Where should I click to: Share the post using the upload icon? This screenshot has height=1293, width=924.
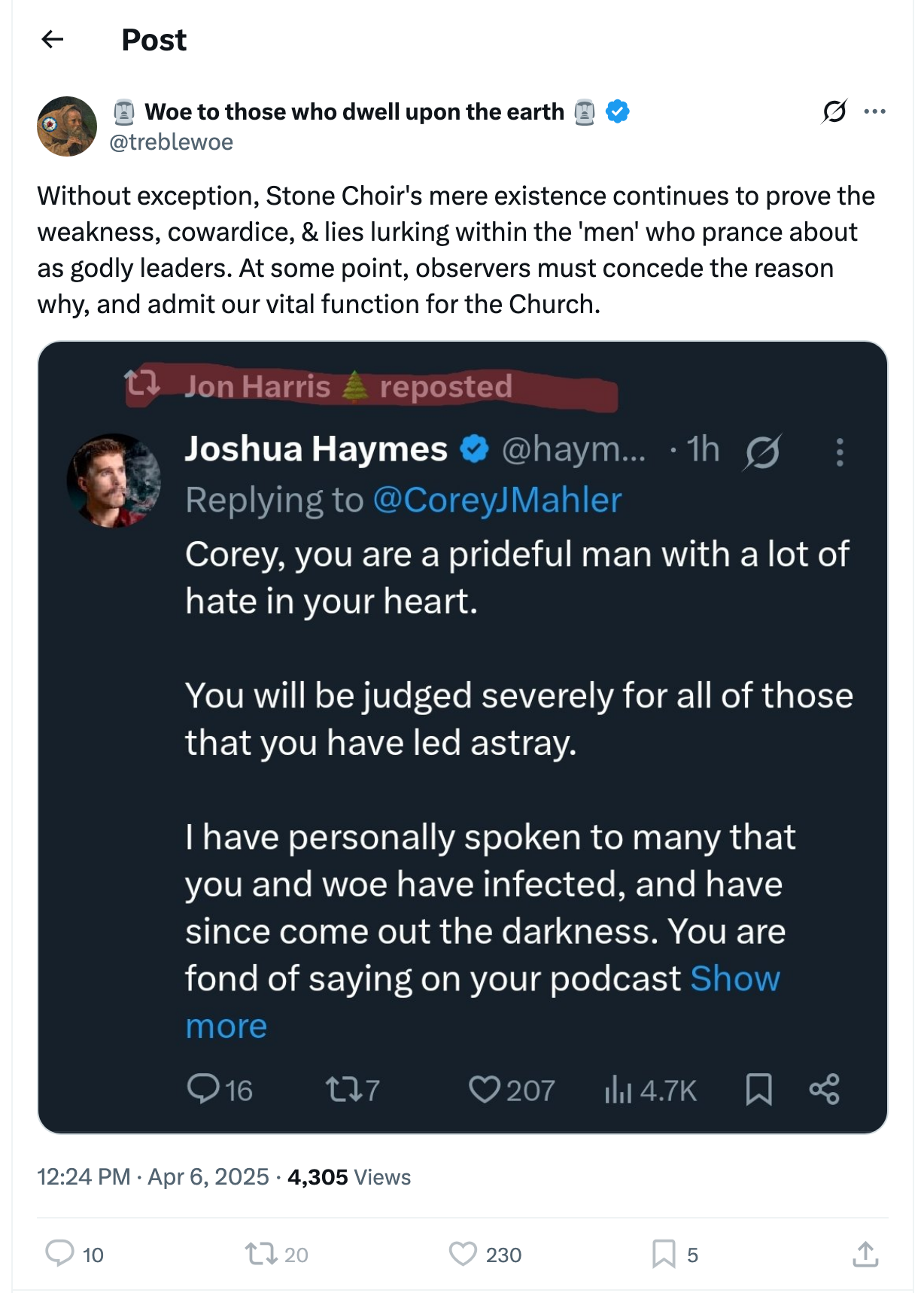[x=865, y=1254]
